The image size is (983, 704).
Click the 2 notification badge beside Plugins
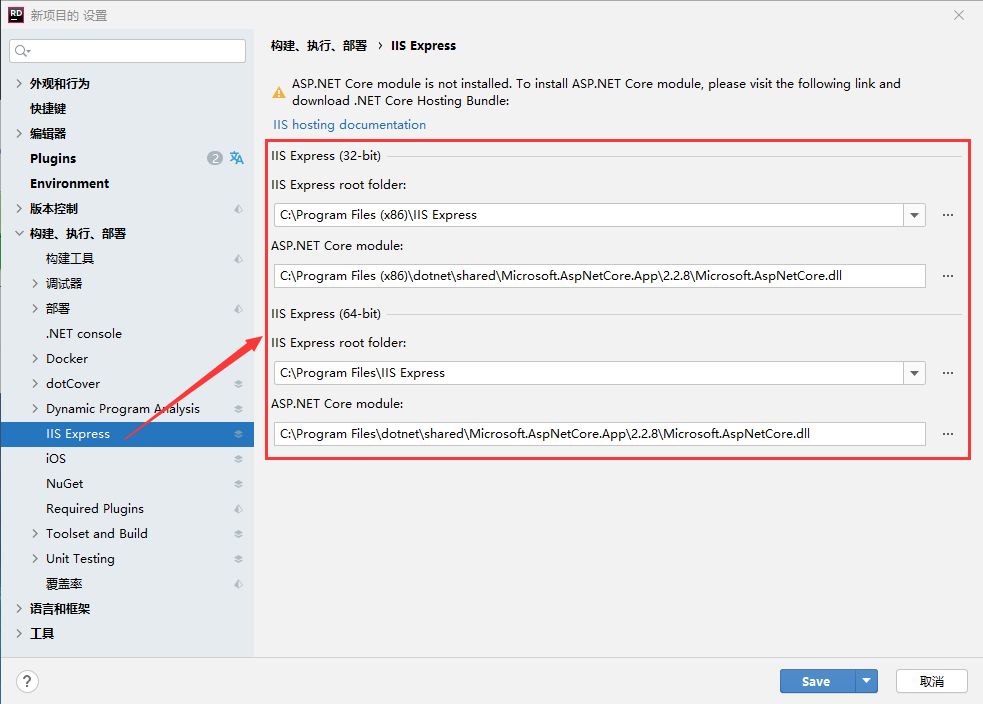tap(215, 158)
